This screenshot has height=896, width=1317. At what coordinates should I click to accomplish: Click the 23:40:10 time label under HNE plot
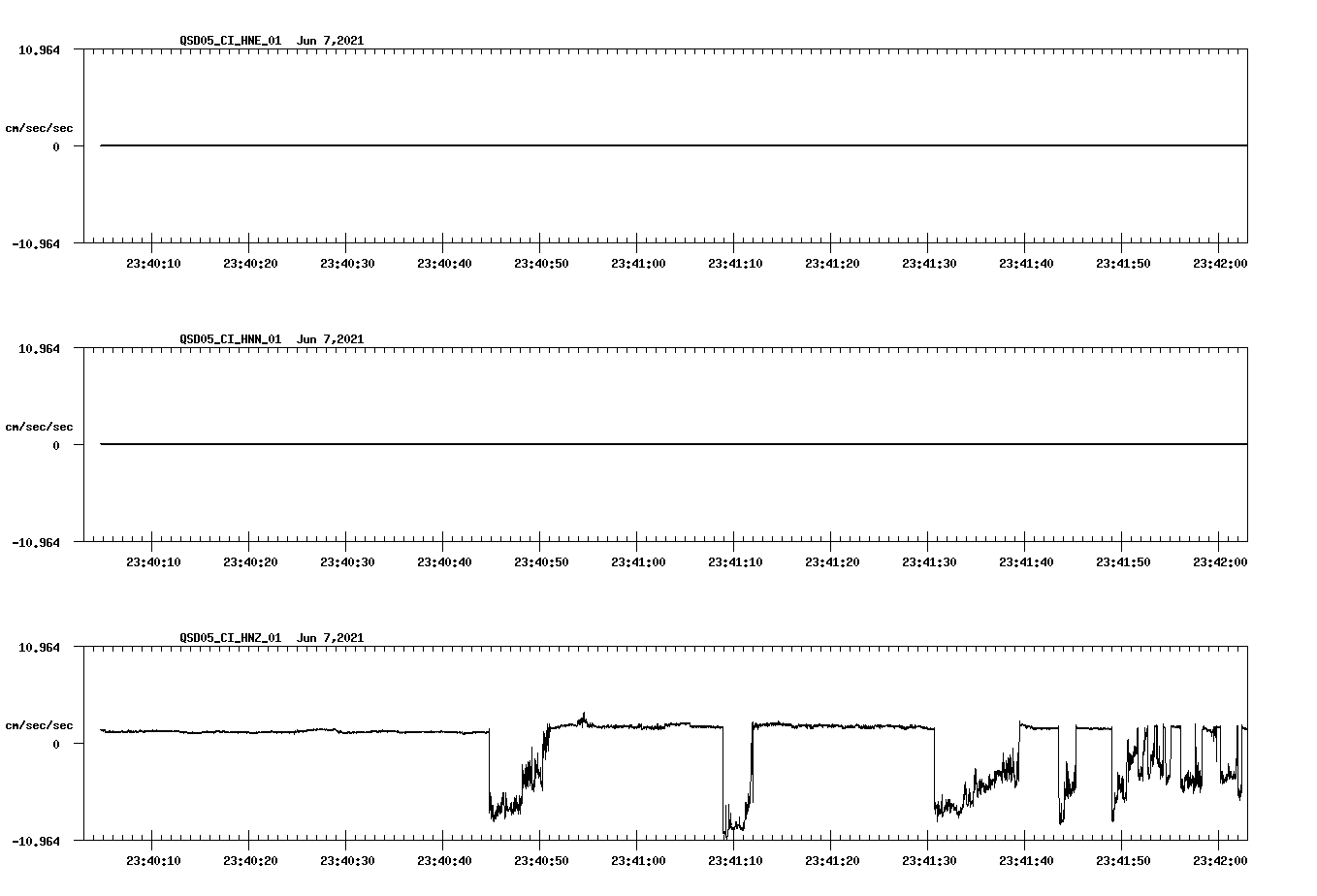click(153, 264)
